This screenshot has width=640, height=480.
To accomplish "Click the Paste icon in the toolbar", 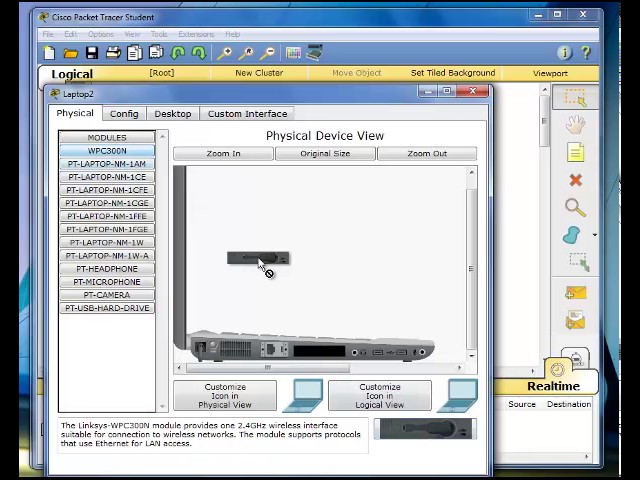I will coord(156,53).
